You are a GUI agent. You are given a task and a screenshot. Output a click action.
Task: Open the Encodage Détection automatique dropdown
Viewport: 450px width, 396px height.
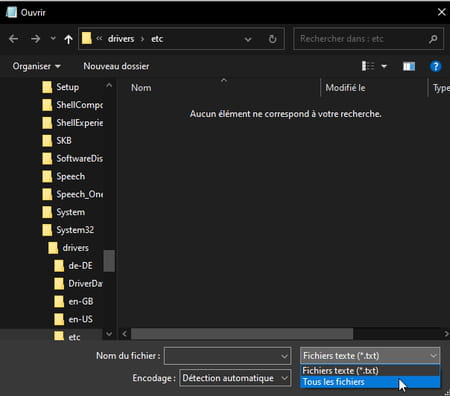coord(235,378)
